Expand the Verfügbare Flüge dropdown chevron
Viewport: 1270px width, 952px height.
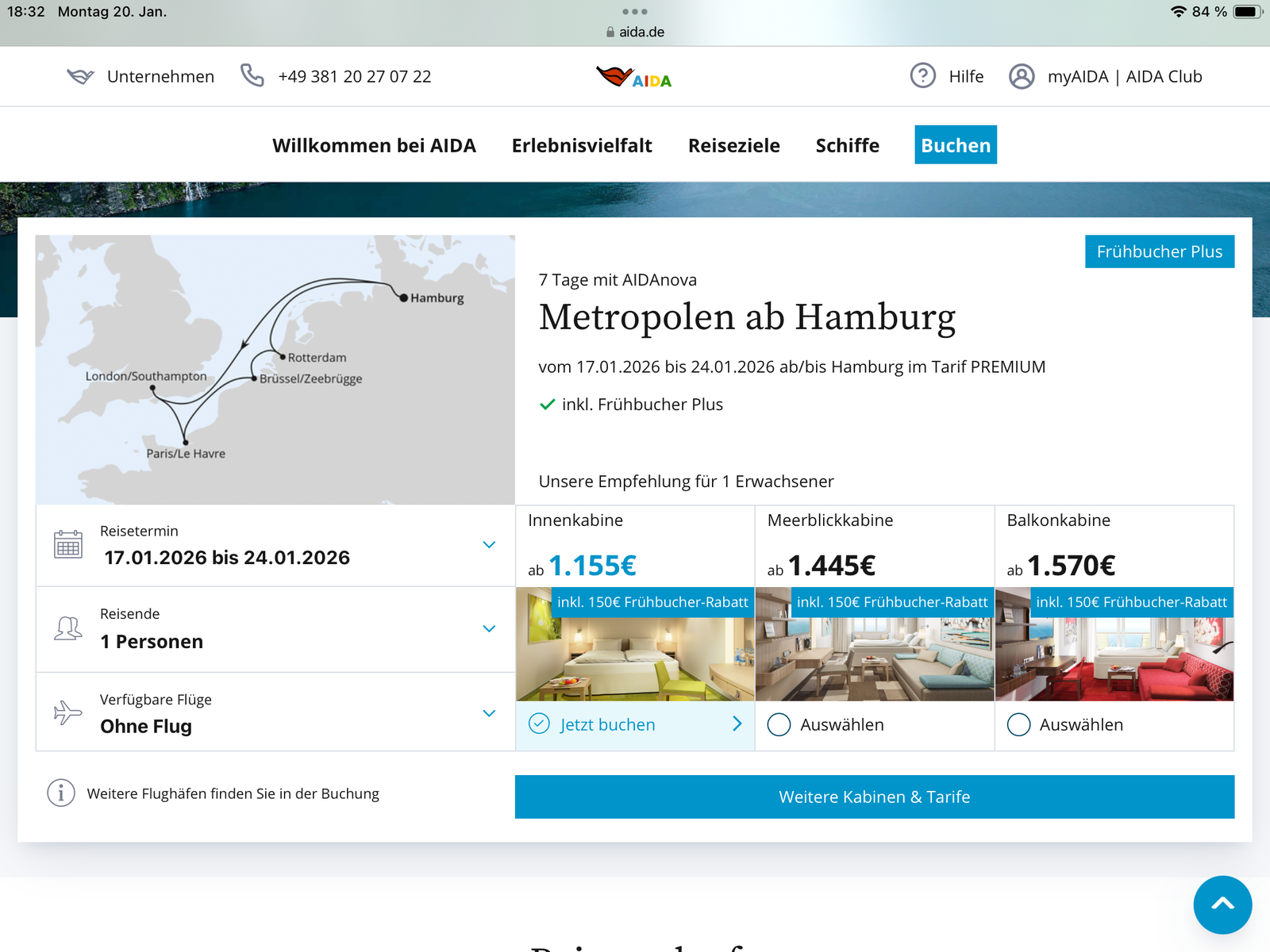tap(489, 713)
